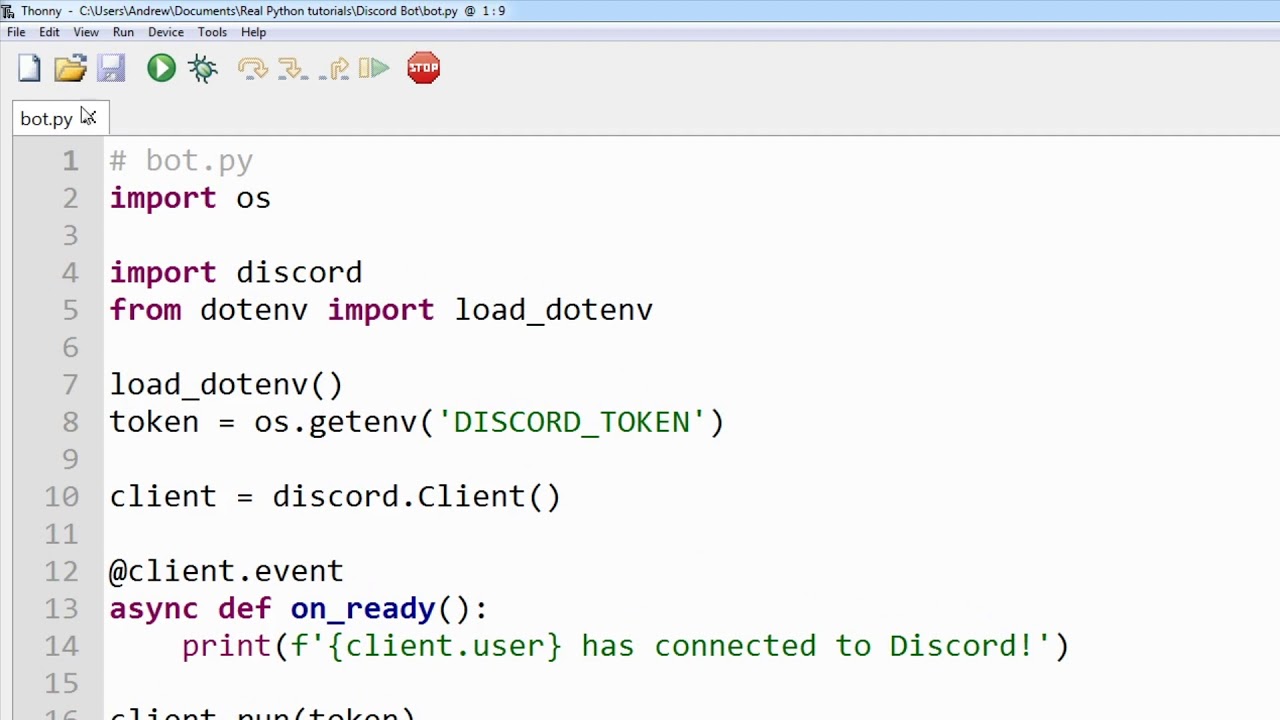Stop the program with red STOP icon

pyautogui.click(x=423, y=68)
